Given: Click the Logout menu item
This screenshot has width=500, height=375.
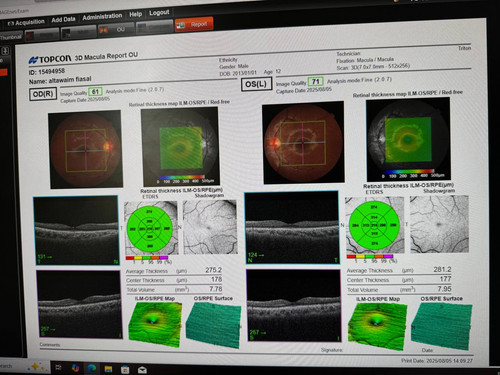Looking at the screenshot, I should (159, 13).
